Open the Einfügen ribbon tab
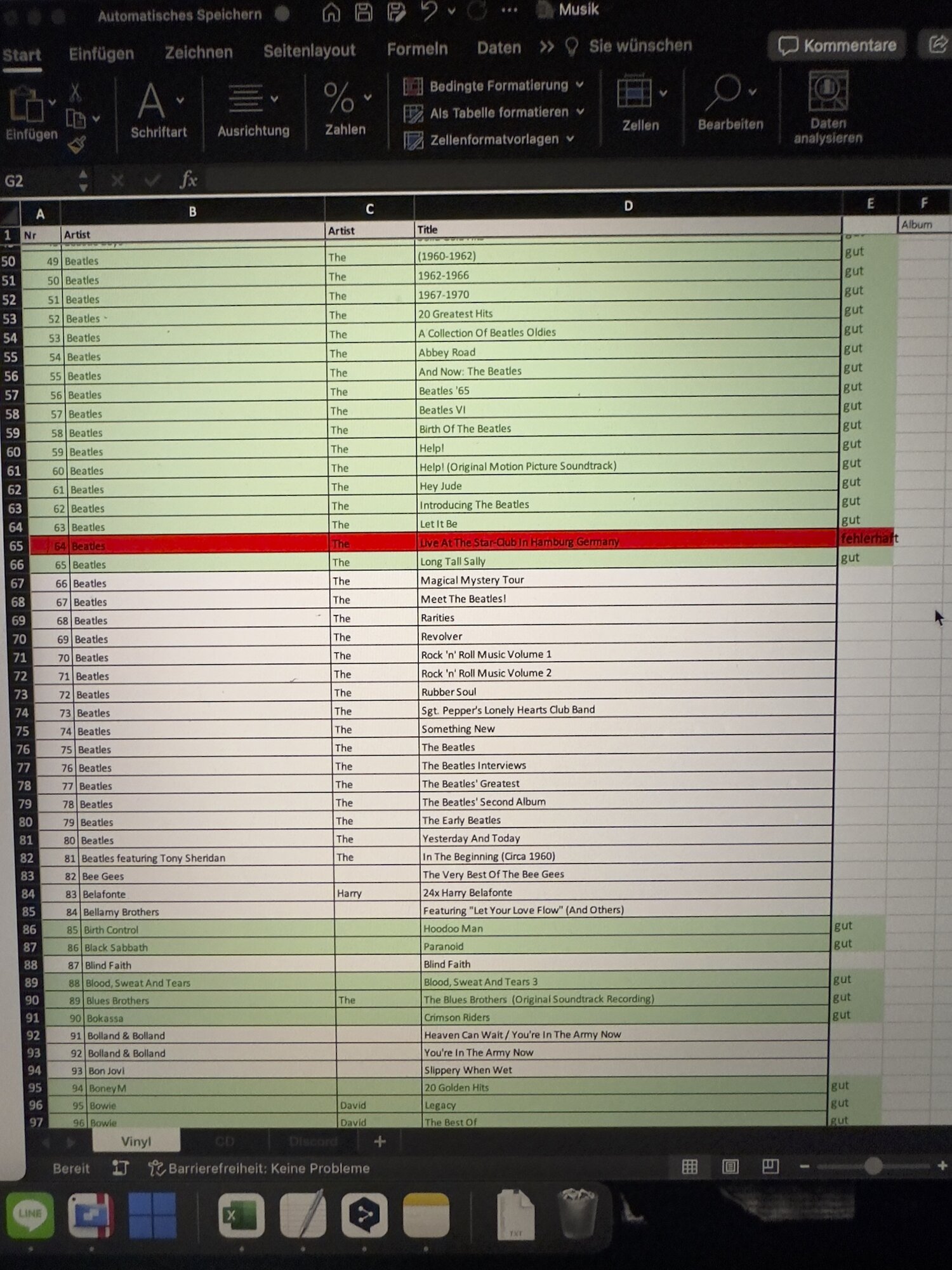 click(102, 53)
